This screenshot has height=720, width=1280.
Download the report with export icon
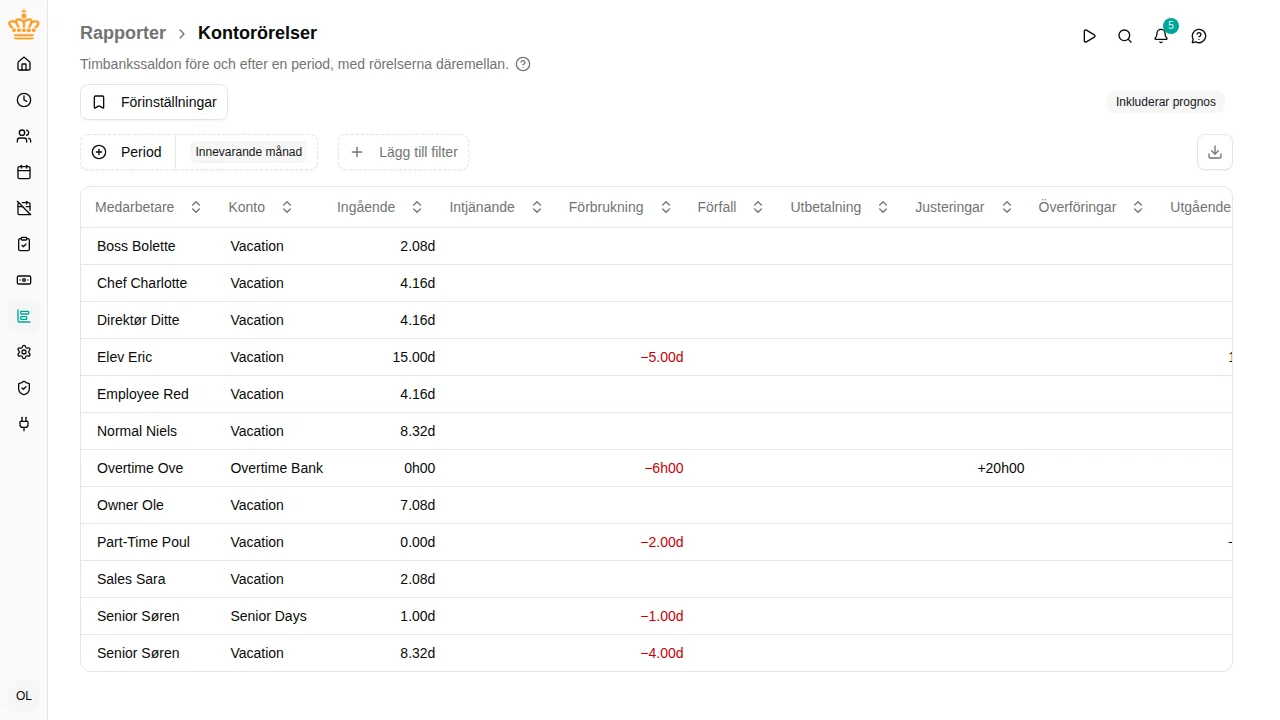[1215, 152]
